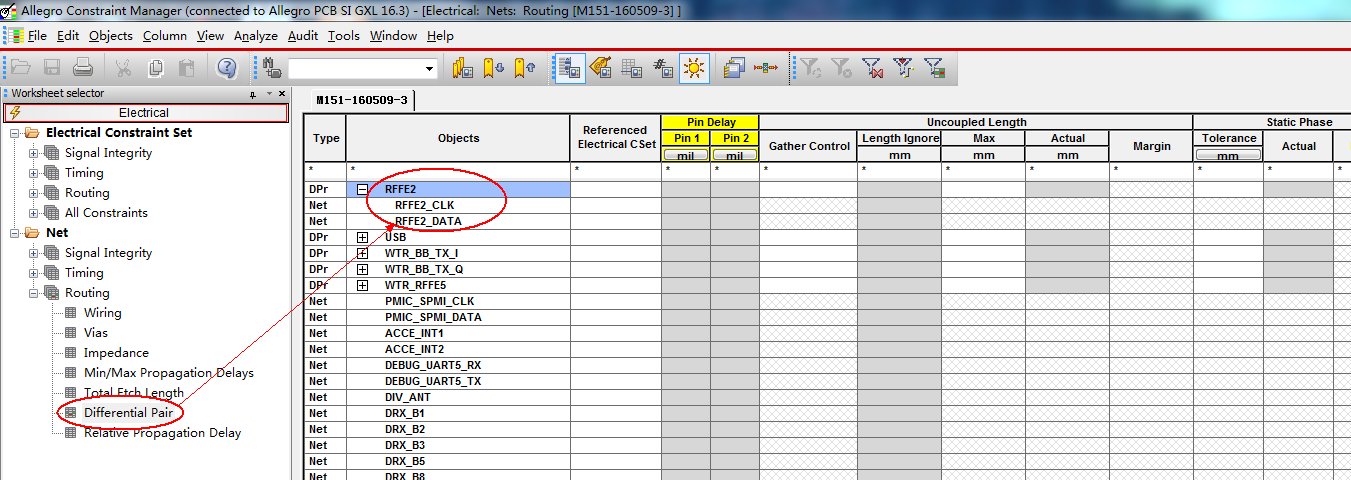This screenshot has height=480, width=1351.
Task: Open Help via question mark icon
Action: pyautogui.click(x=227, y=68)
